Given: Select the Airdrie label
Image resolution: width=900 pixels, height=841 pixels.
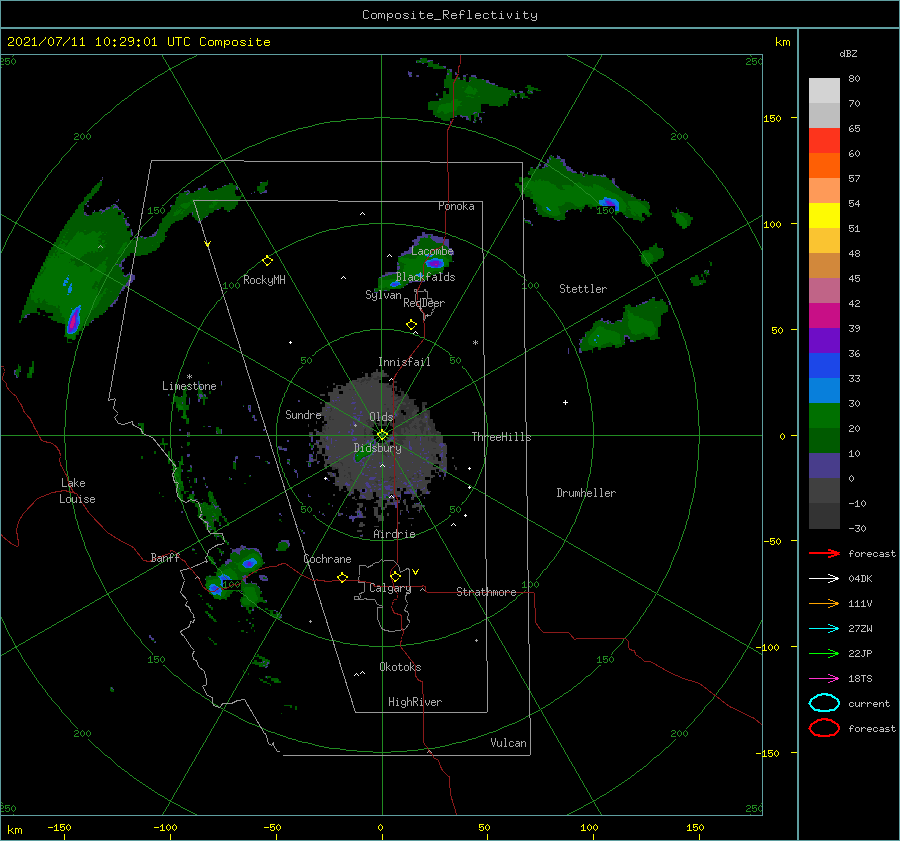Looking at the screenshot, I should pos(394,534).
